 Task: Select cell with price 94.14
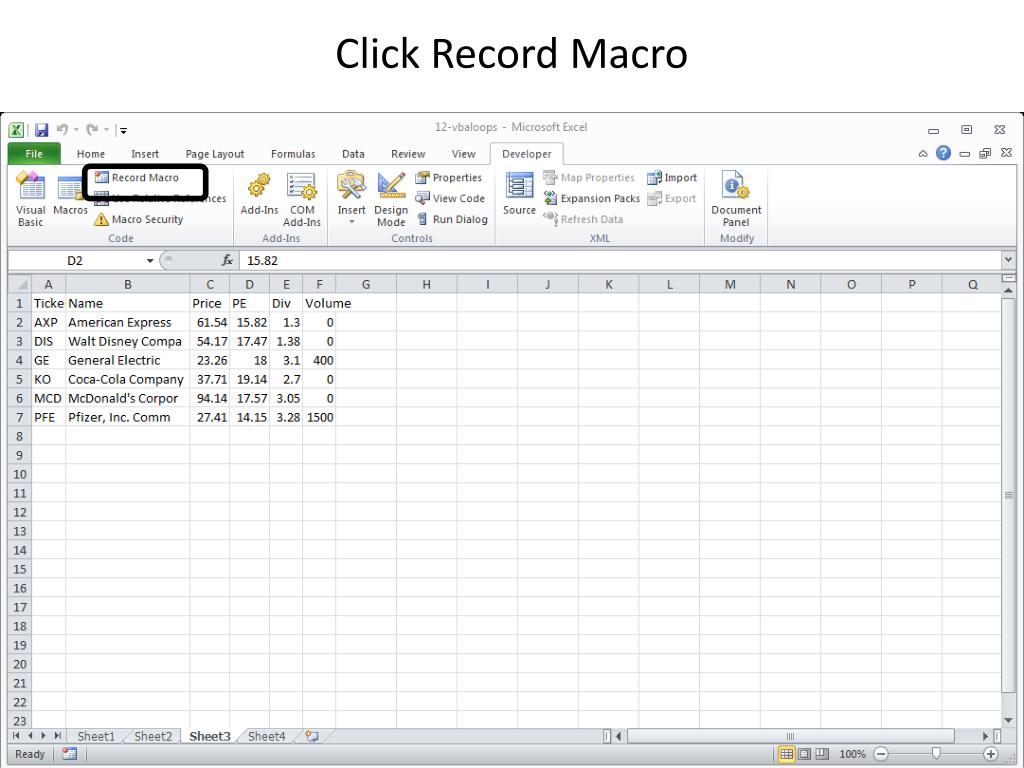coord(210,398)
